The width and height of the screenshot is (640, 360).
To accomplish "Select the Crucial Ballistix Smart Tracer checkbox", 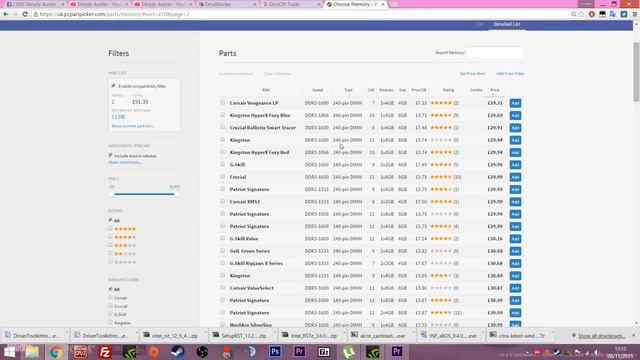I will (x=222, y=127).
